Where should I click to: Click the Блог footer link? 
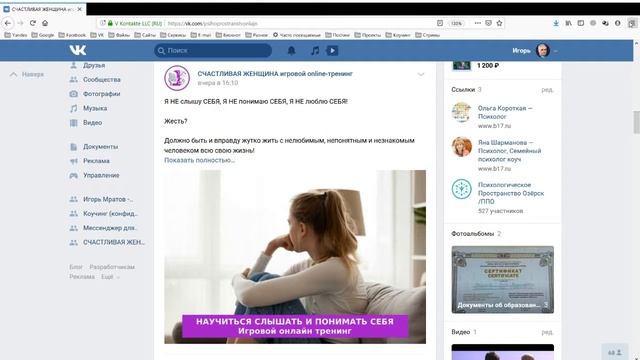[x=76, y=267]
